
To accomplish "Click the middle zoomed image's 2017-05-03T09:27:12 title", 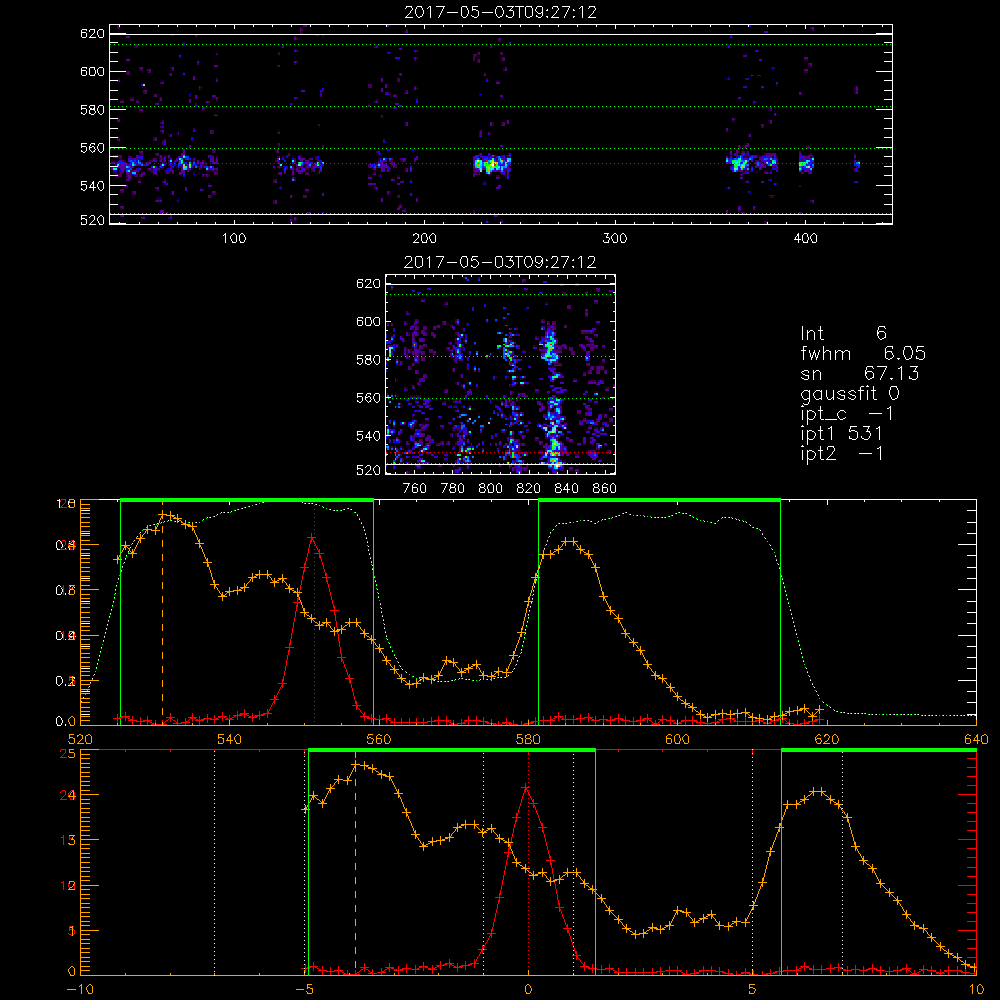I will (500, 262).
